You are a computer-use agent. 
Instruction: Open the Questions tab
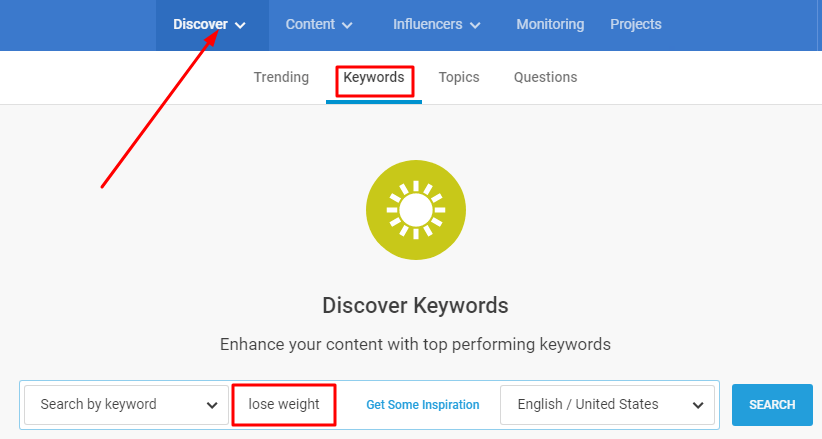(545, 77)
